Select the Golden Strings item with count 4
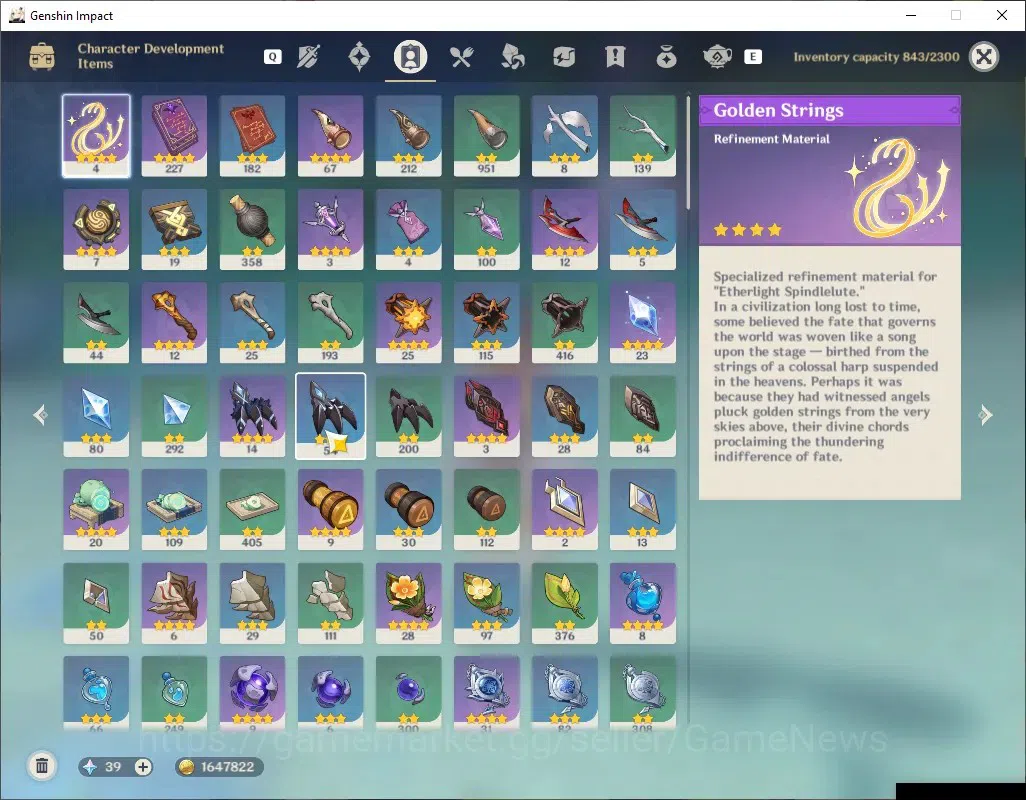The image size is (1026, 800). 96,136
